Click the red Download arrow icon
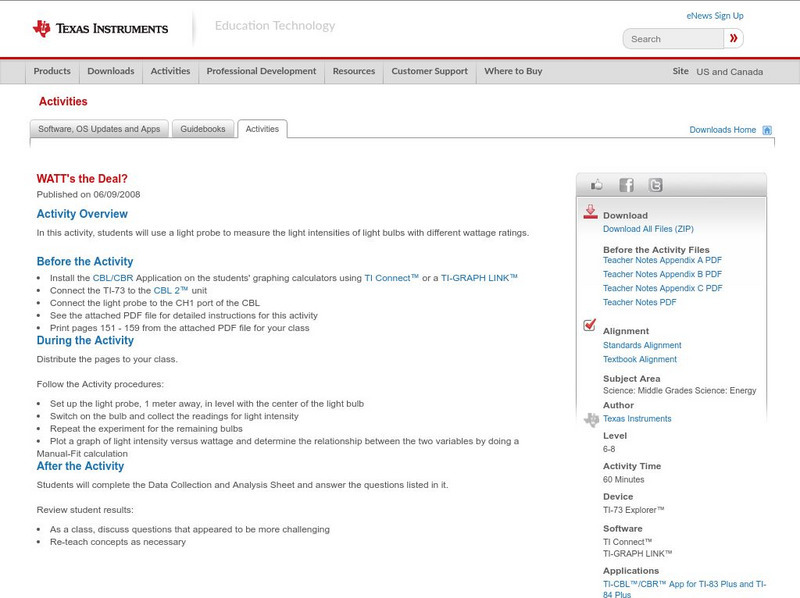800x598 pixels. 590,212
